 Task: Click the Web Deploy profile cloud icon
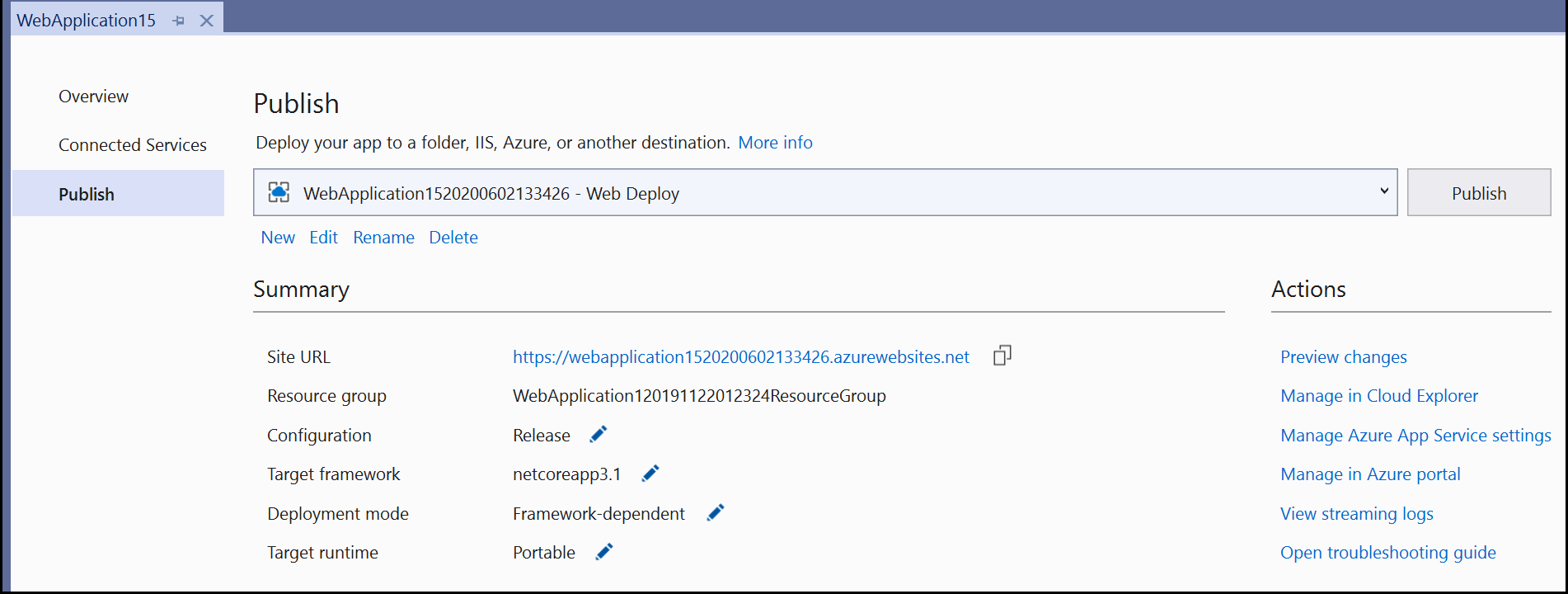tap(279, 193)
